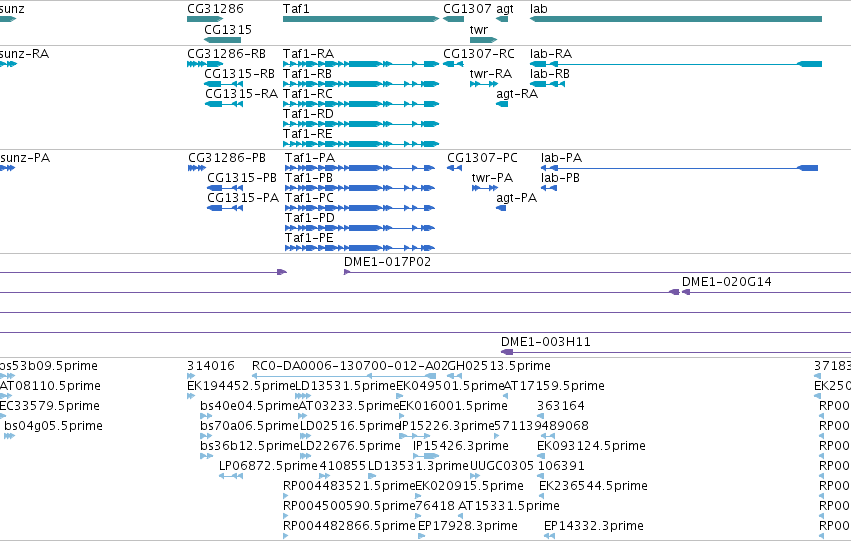Select the Taf1-PA protein feature
The width and height of the screenshot is (851, 541).
[360, 168]
